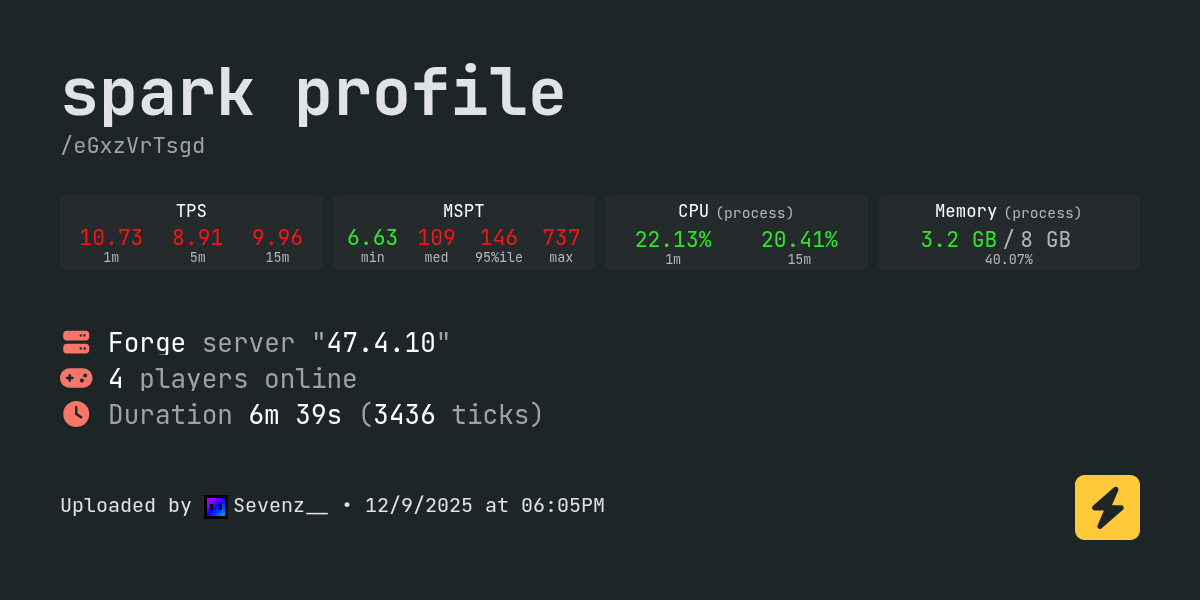This screenshot has width=1200, height=600.
Task: Click the 3.2 GB memory usage value
Action: point(958,240)
